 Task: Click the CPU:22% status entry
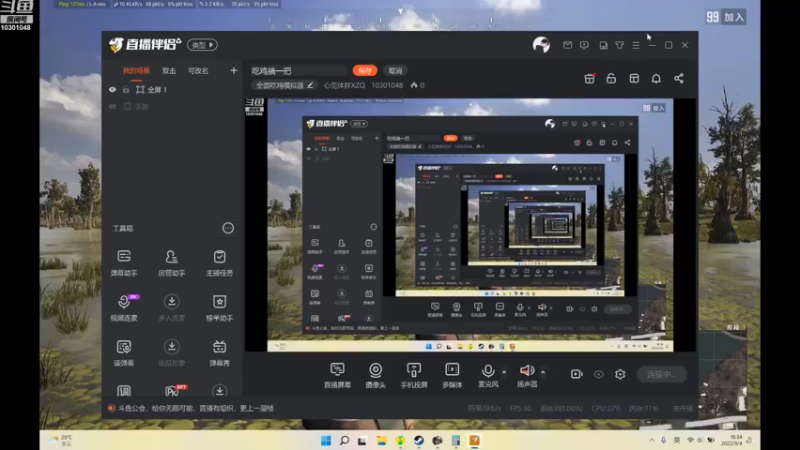pos(606,408)
